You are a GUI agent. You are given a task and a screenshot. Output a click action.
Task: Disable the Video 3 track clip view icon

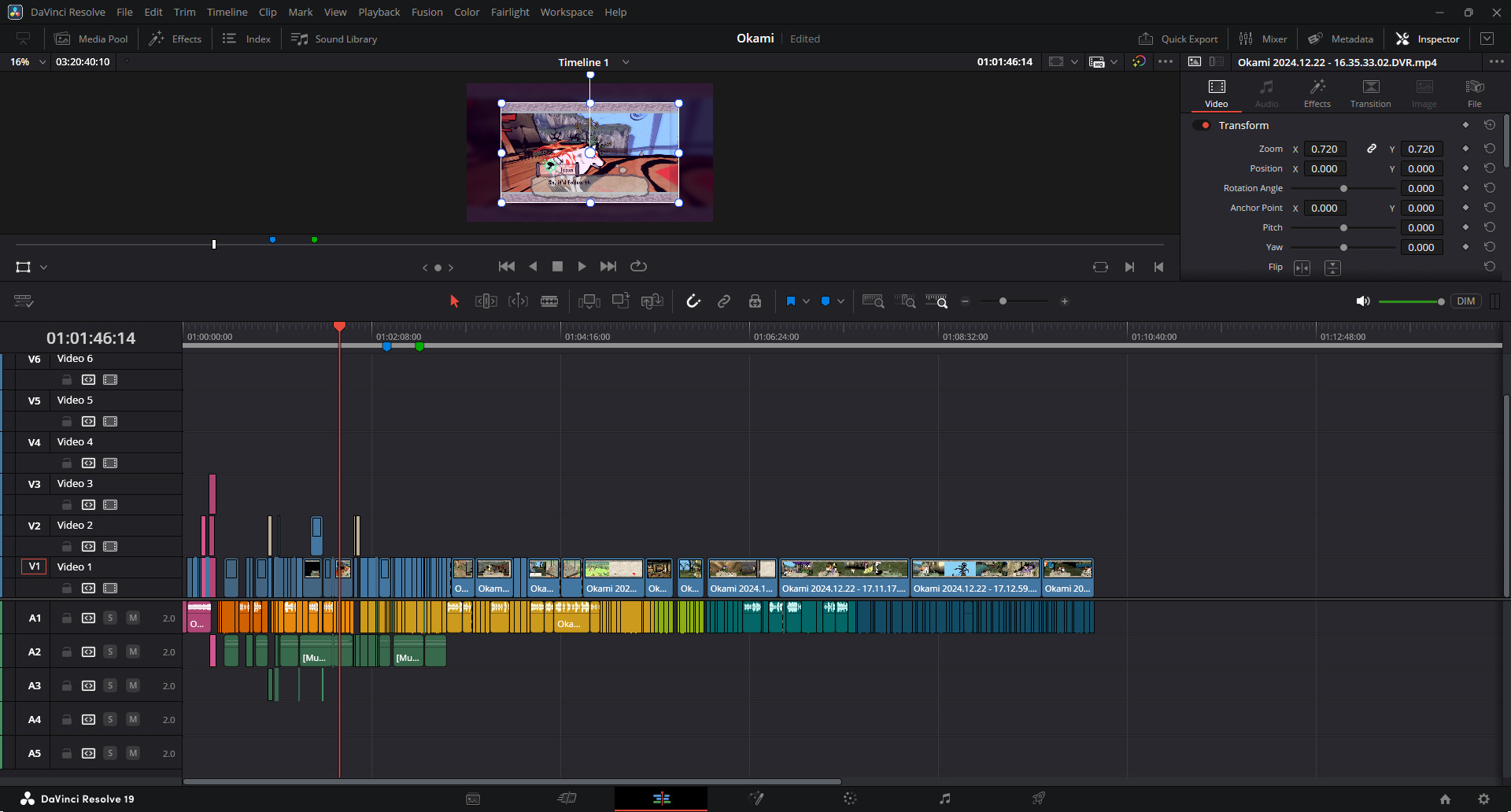(x=110, y=504)
